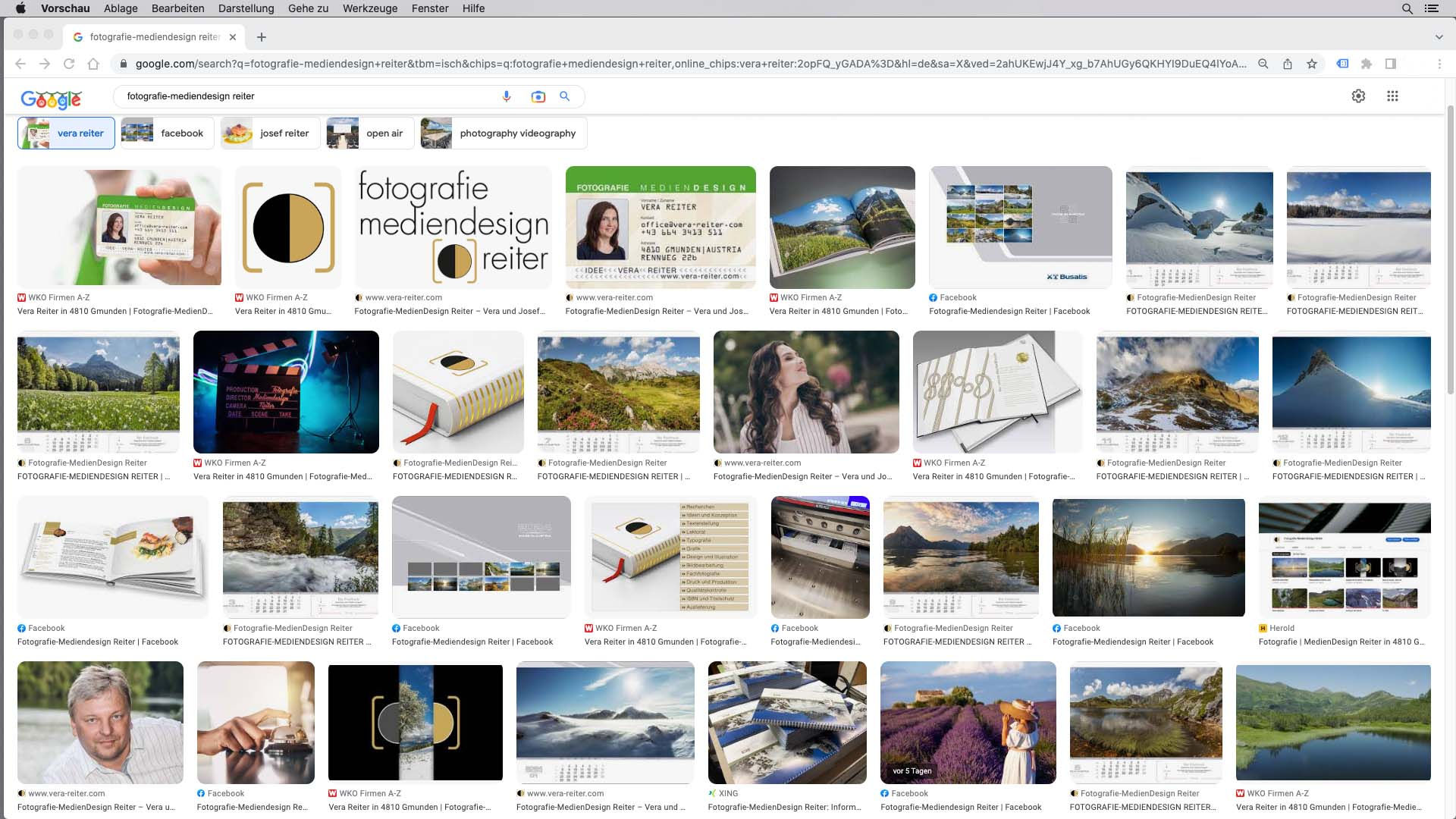
Task: Open the Ablage menu
Action: 121,8
